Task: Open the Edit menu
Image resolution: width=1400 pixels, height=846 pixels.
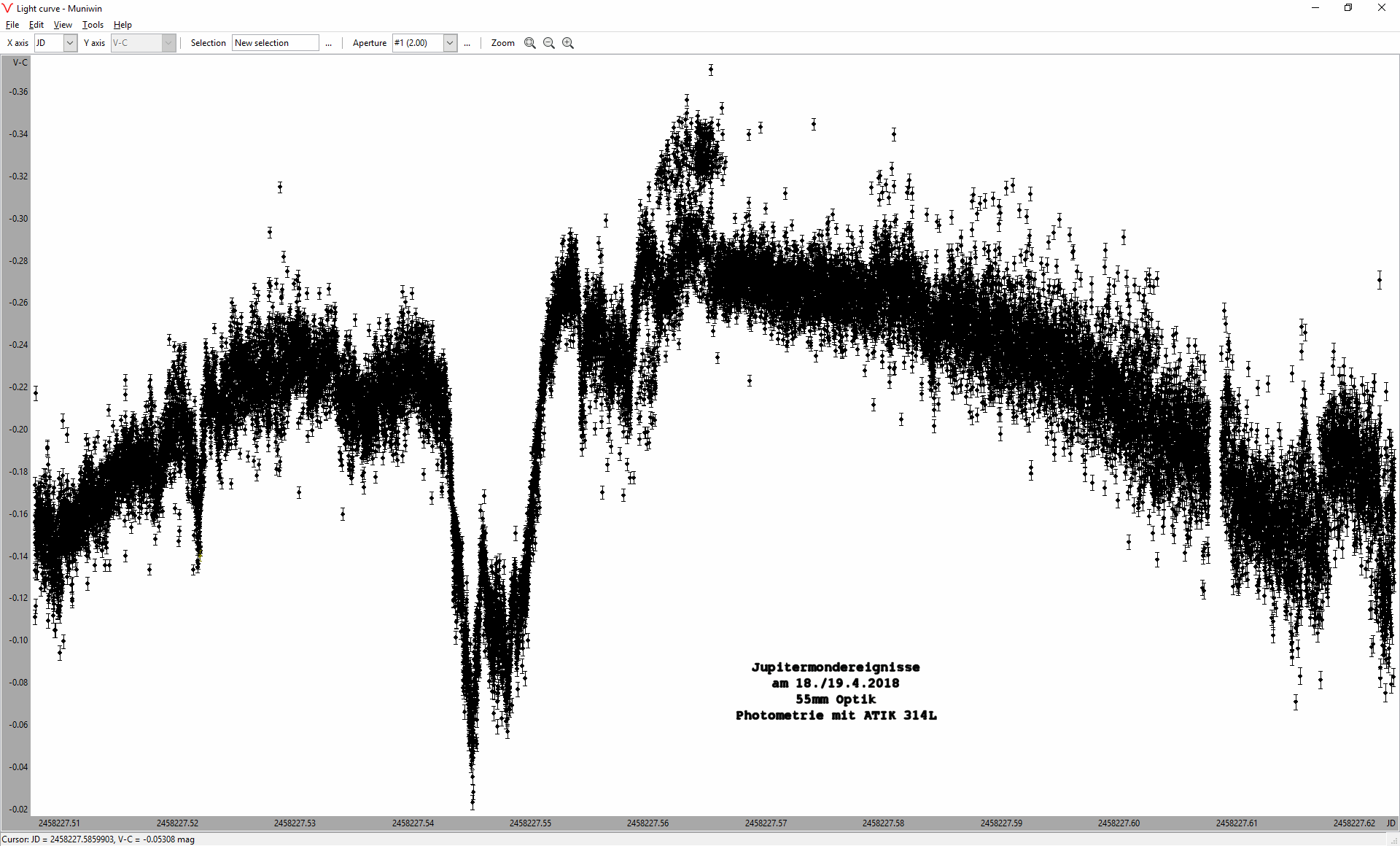Action: coord(36,25)
